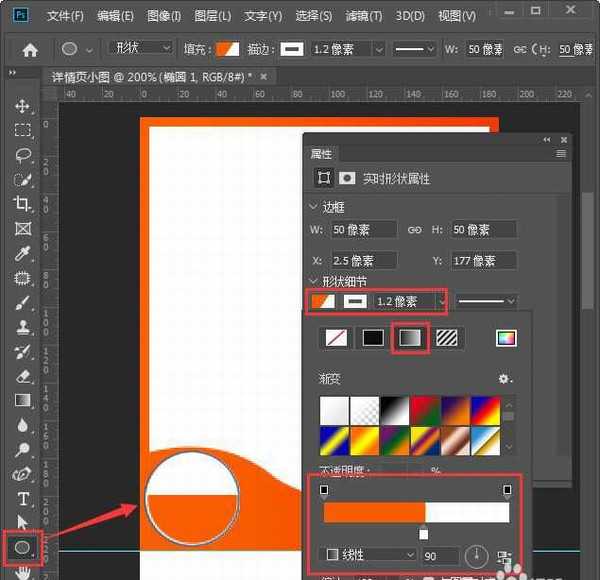Click the gradient angle field showing 90
This screenshot has height=580, width=600.
(x=441, y=554)
